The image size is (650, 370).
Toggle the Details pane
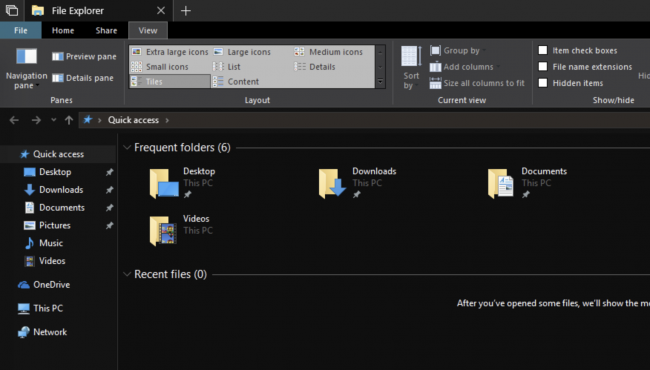(83, 78)
